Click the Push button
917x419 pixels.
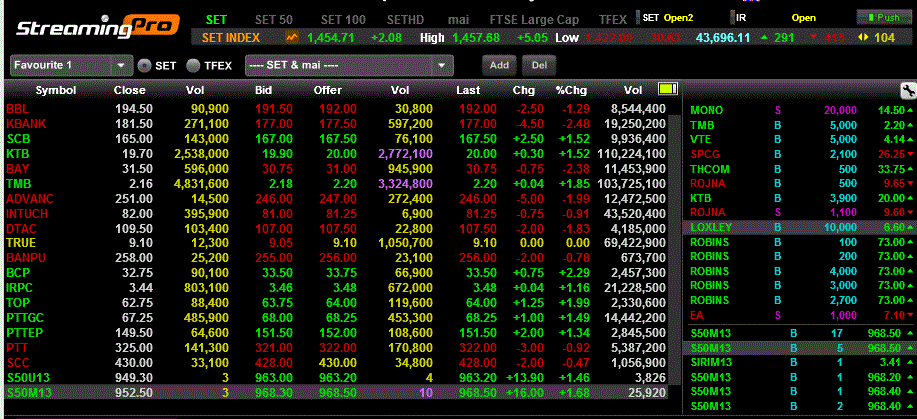[x=883, y=18]
